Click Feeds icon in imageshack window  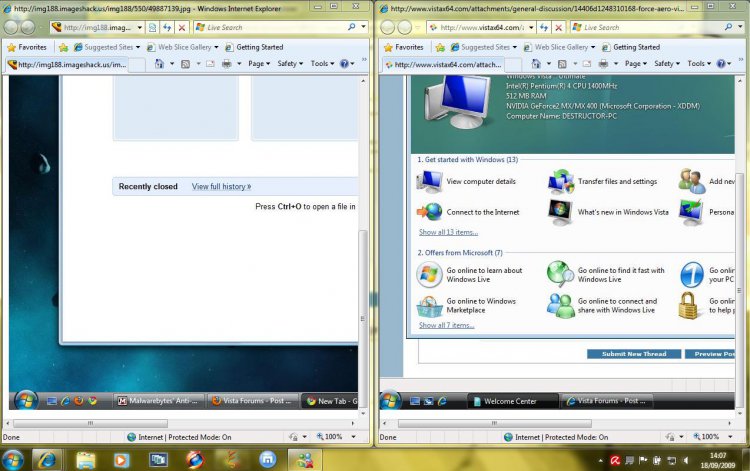point(185,64)
